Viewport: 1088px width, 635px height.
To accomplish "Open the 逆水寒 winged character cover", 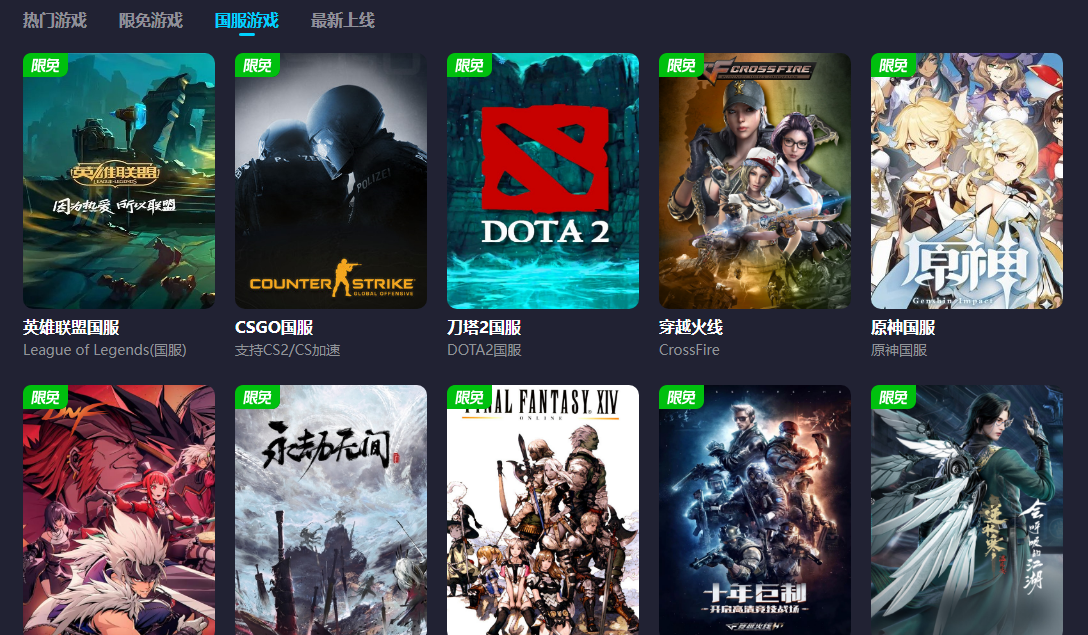I will coord(967,510).
